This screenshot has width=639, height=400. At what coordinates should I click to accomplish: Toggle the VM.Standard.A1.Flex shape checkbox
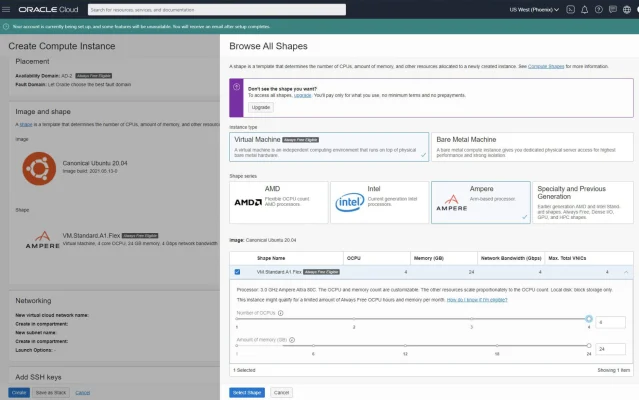(x=237, y=272)
